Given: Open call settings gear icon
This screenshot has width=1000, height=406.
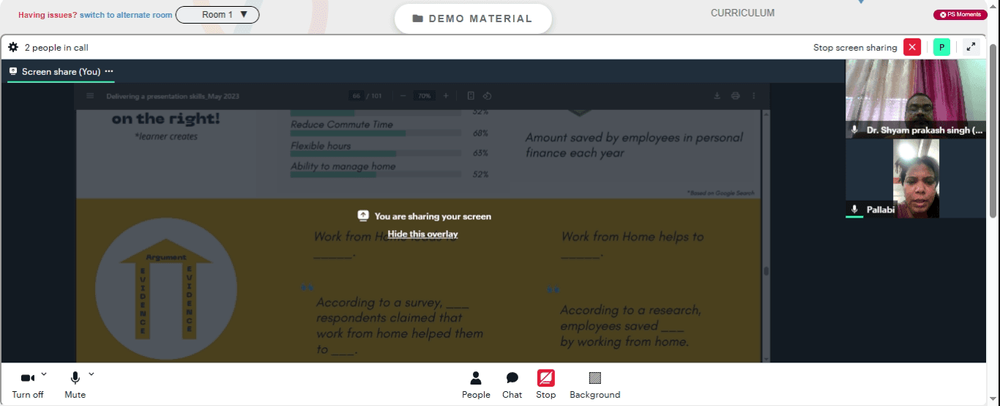Looking at the screenshot, I should (x=13, y=47).
